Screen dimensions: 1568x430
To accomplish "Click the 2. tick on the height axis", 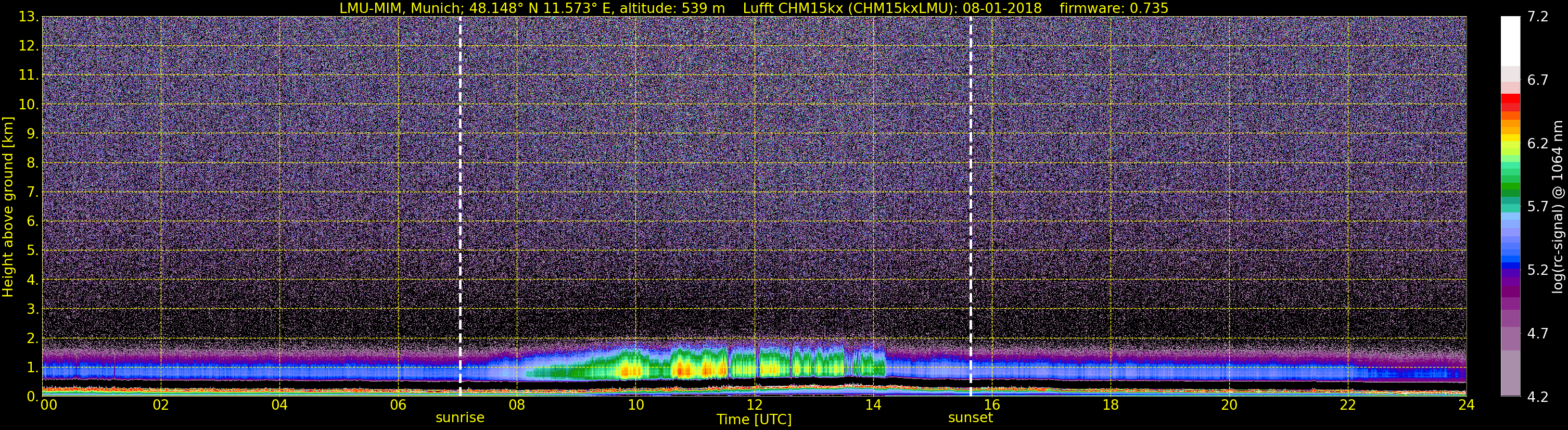I will (x=32, y=339).
